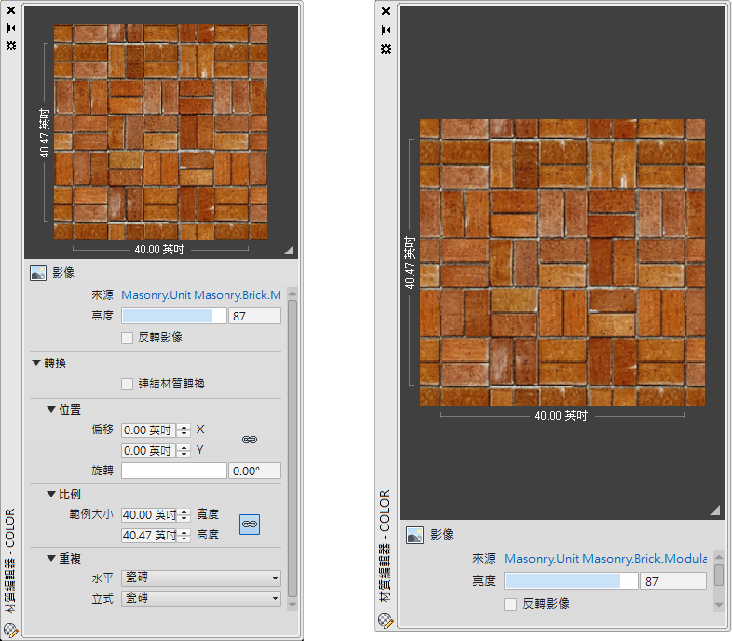
Task: Click the offset X value field
Action: click(148, 430)
